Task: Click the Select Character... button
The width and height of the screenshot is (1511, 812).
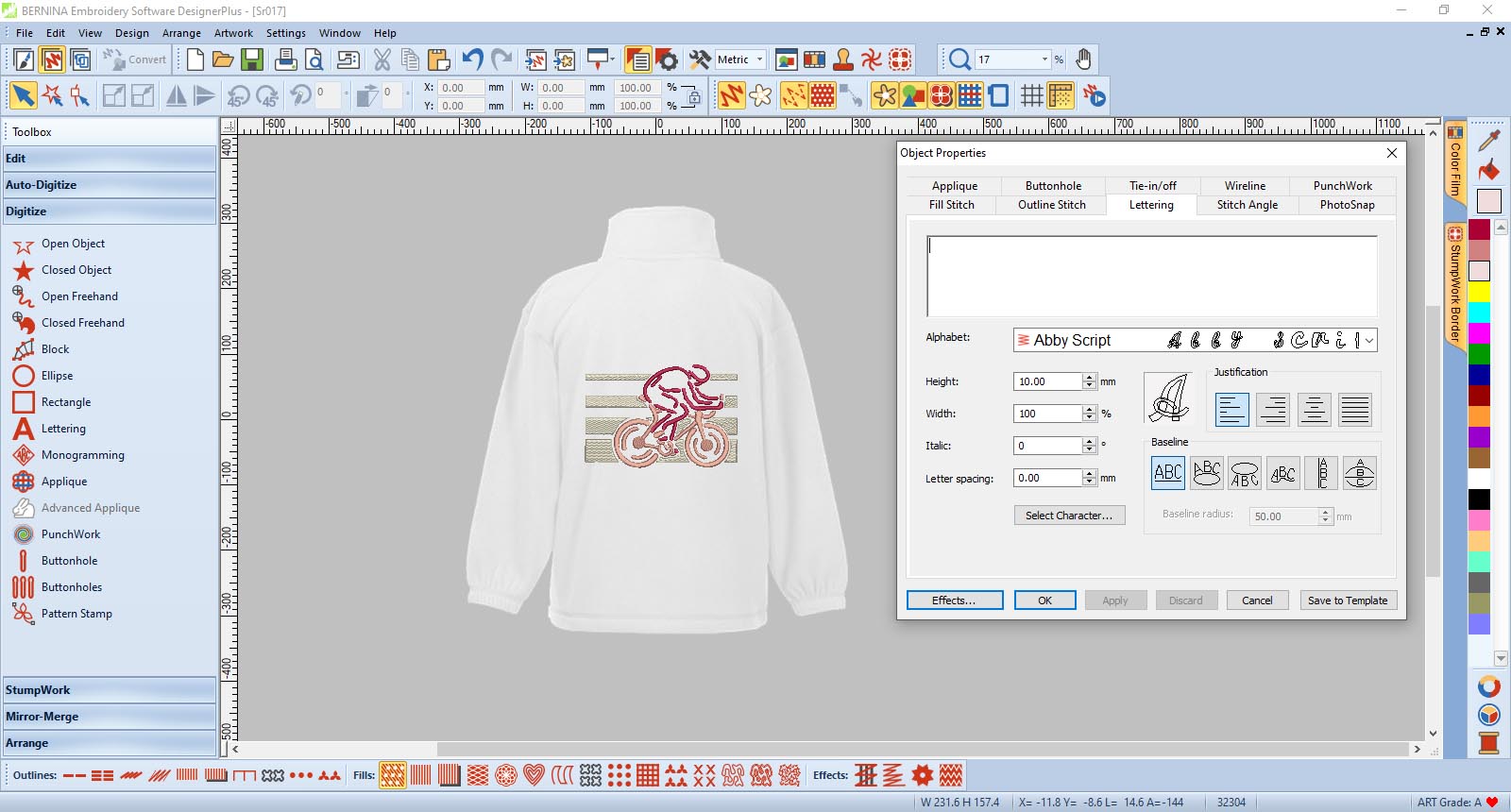Action: click(x=1069, y=516)
